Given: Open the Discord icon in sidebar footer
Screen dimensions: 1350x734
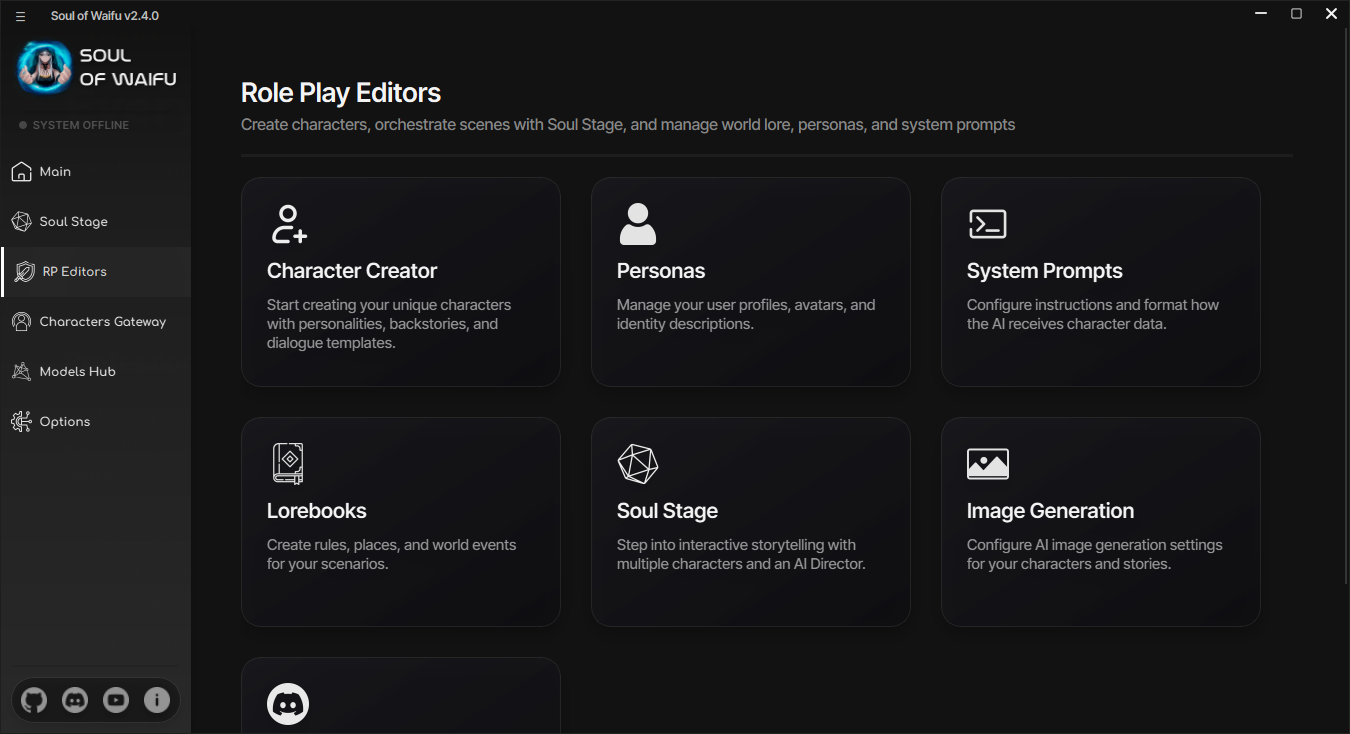Looking at the screenshot, I should 75,700.
